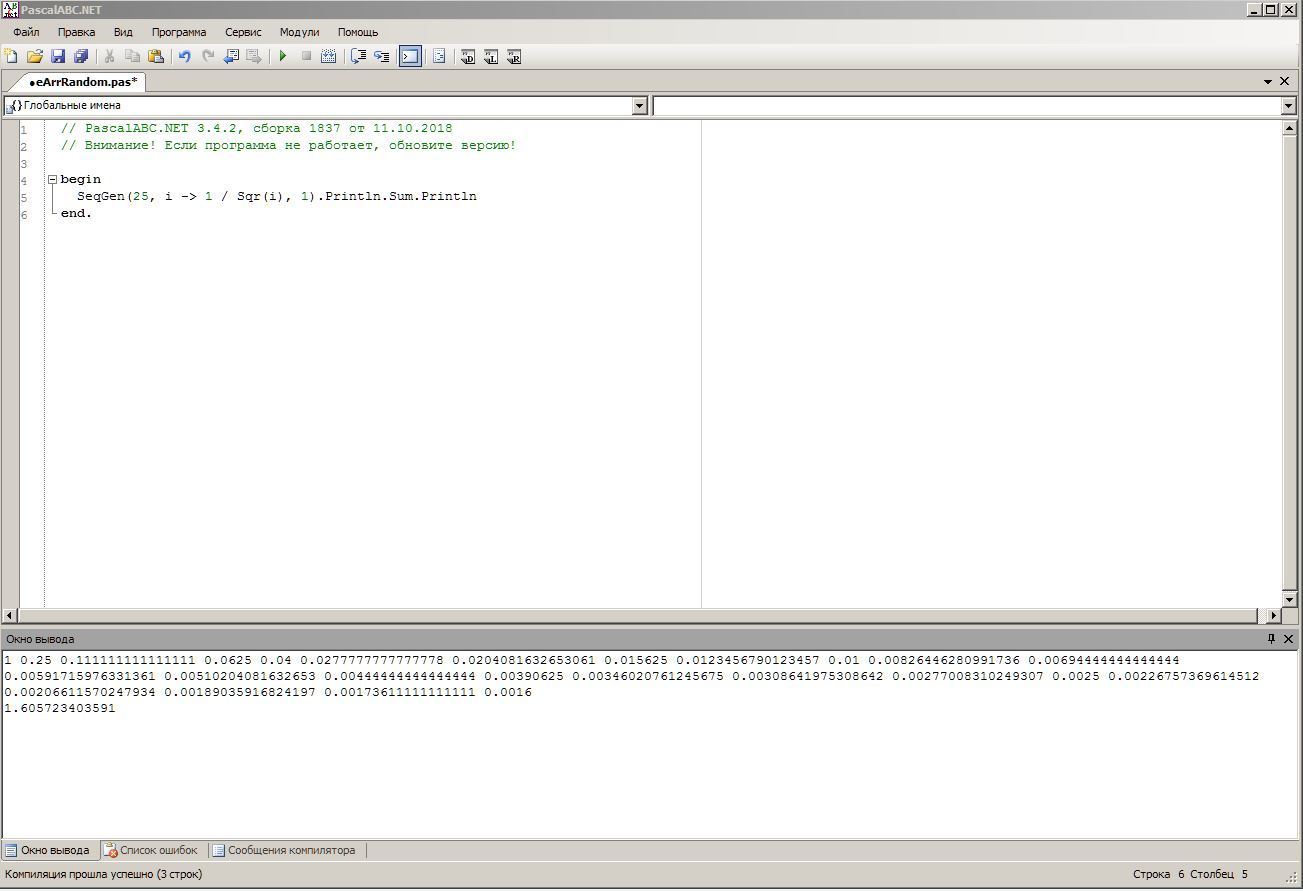1303x891 pixels.
Task: Click the value 0.0016 in output
Action: coord(508,693)
